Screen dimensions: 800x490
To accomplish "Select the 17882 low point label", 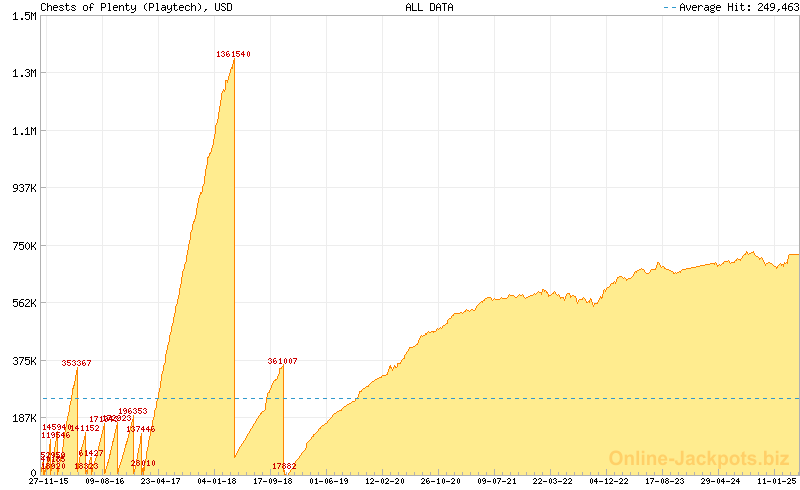I will point(284,466).
